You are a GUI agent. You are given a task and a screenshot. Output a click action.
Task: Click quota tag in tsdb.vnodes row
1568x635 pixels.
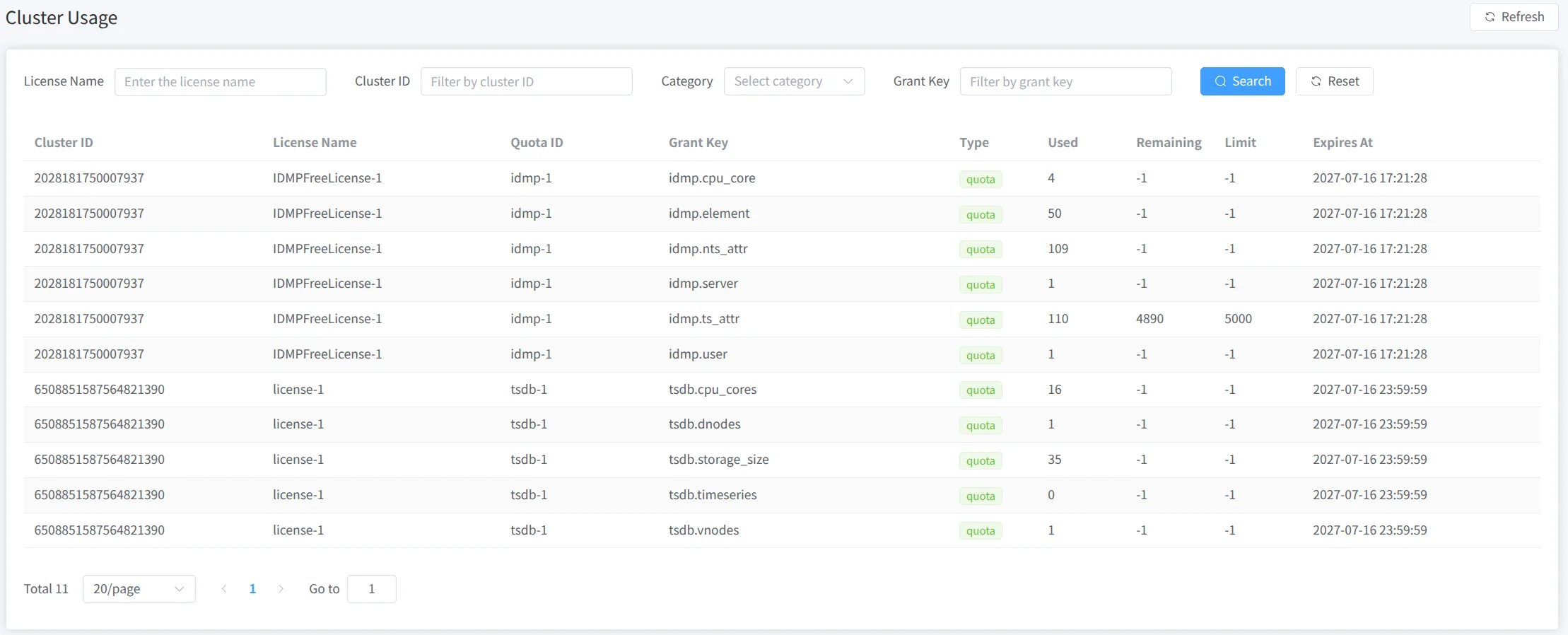(981, 530)
